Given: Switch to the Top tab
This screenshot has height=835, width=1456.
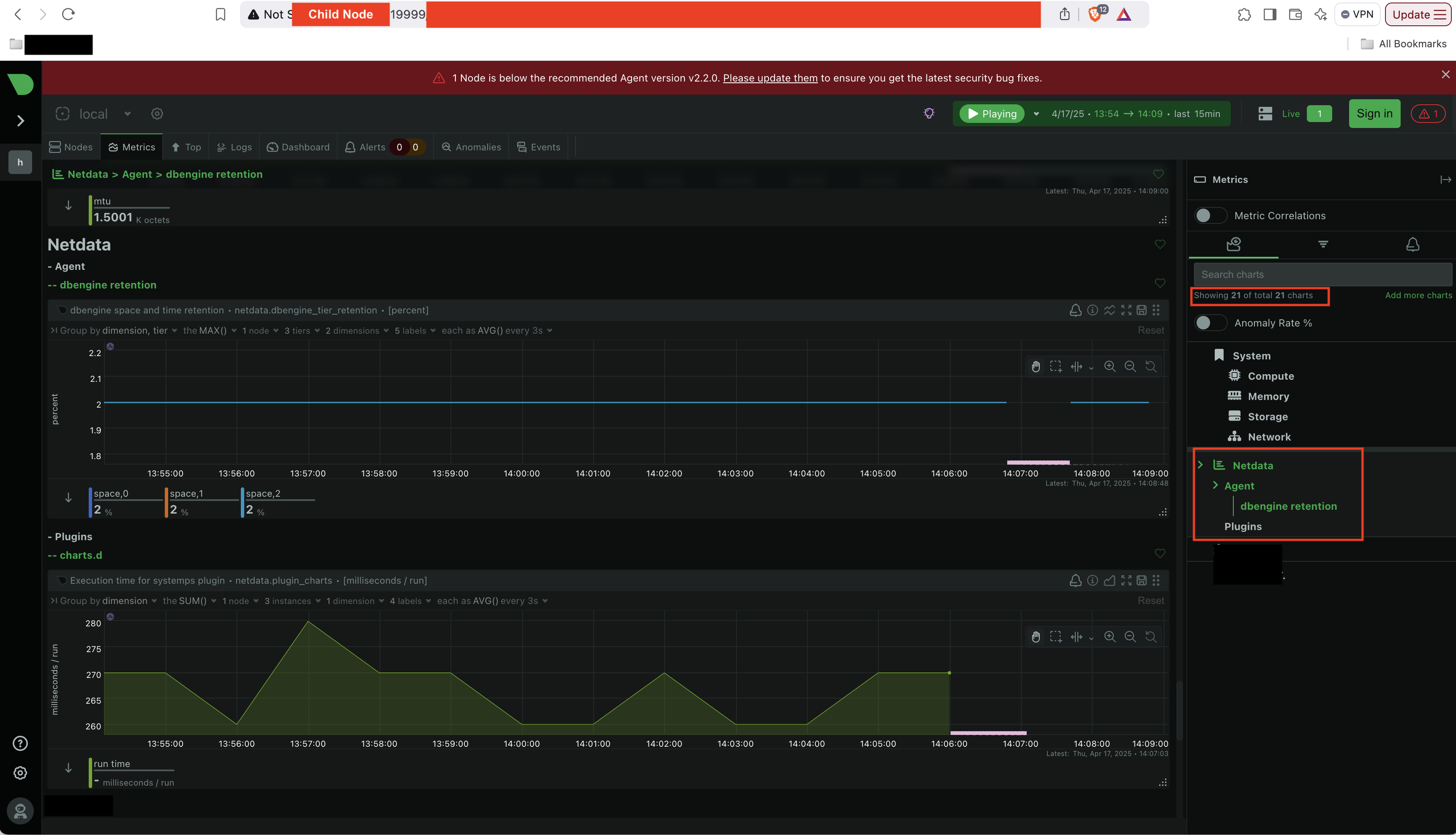Looking at the screenshot, I should coord(186,147).
